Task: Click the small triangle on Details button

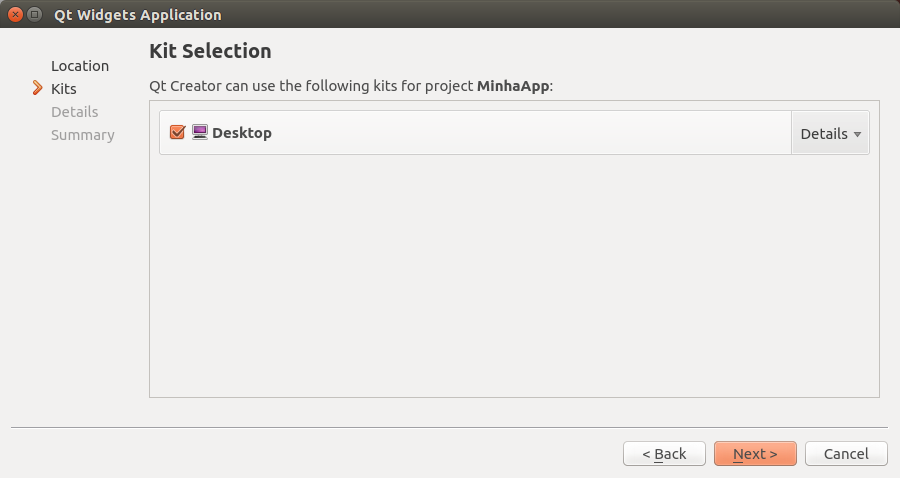Action: click(x=857, y=134)
